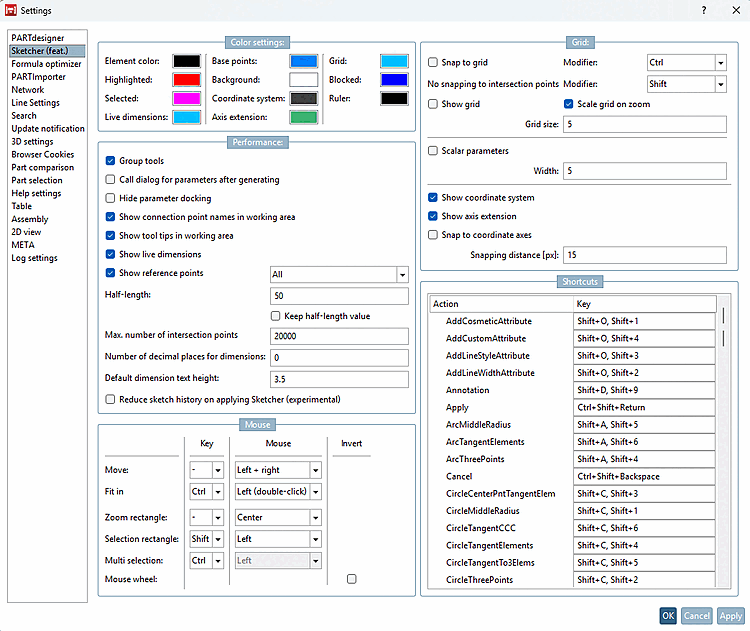Open Zoom rectangle Center dropdown

[x=278, y=517]
